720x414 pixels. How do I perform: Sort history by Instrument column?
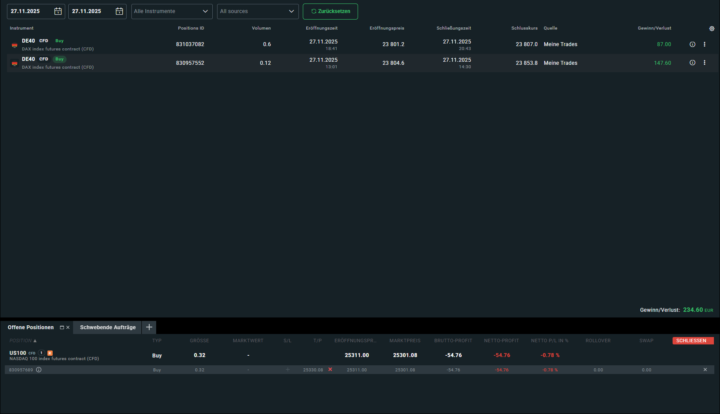pyautogui.click(x=22, y=28)
